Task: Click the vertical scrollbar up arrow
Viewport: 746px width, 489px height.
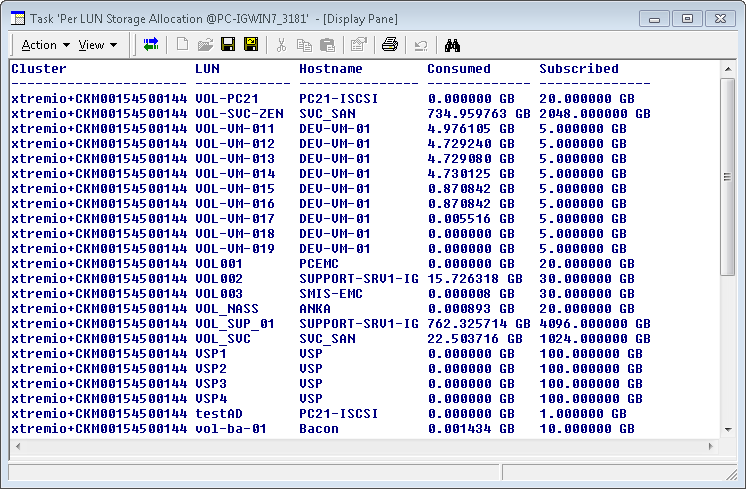Action: click(728, 68)
